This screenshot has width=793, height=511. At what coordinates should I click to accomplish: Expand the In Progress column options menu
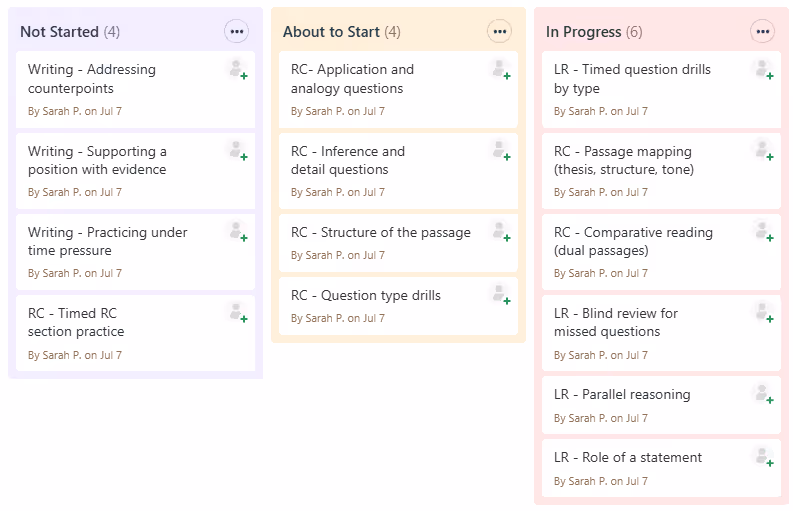[x=763, y=32]
